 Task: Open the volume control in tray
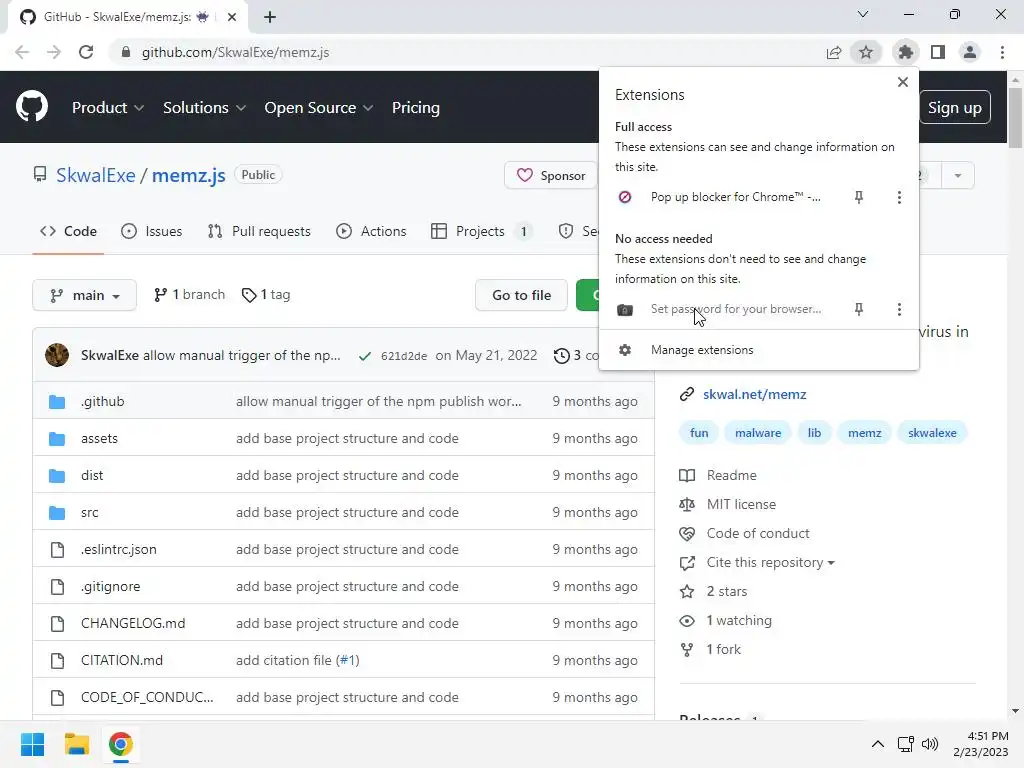pyautogui.click(x=930, y=744)
